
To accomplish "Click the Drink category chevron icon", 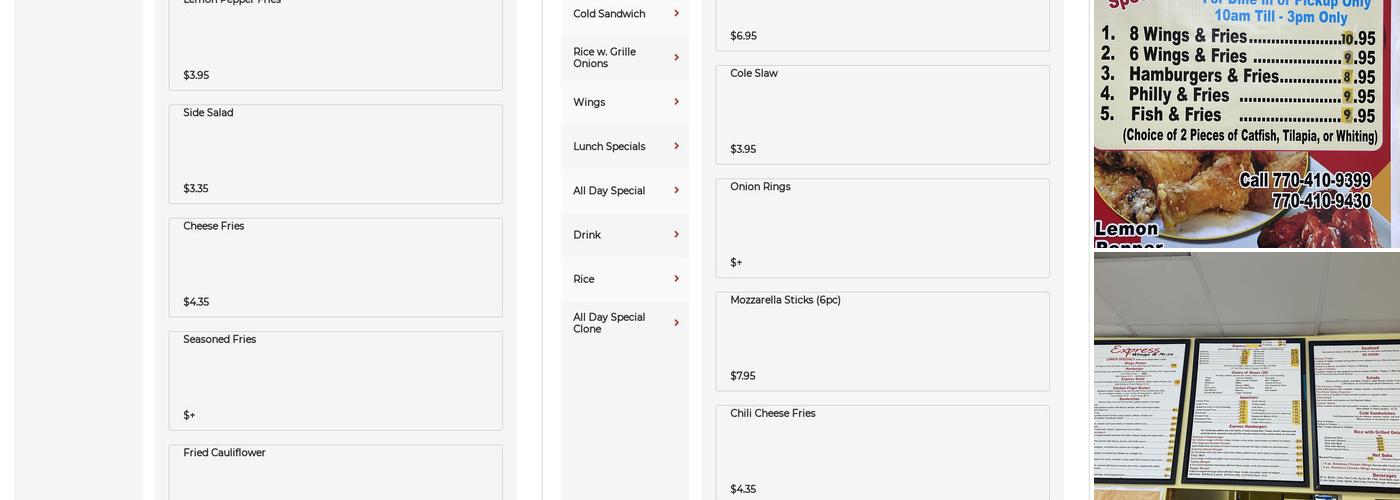I will (676, 235).
